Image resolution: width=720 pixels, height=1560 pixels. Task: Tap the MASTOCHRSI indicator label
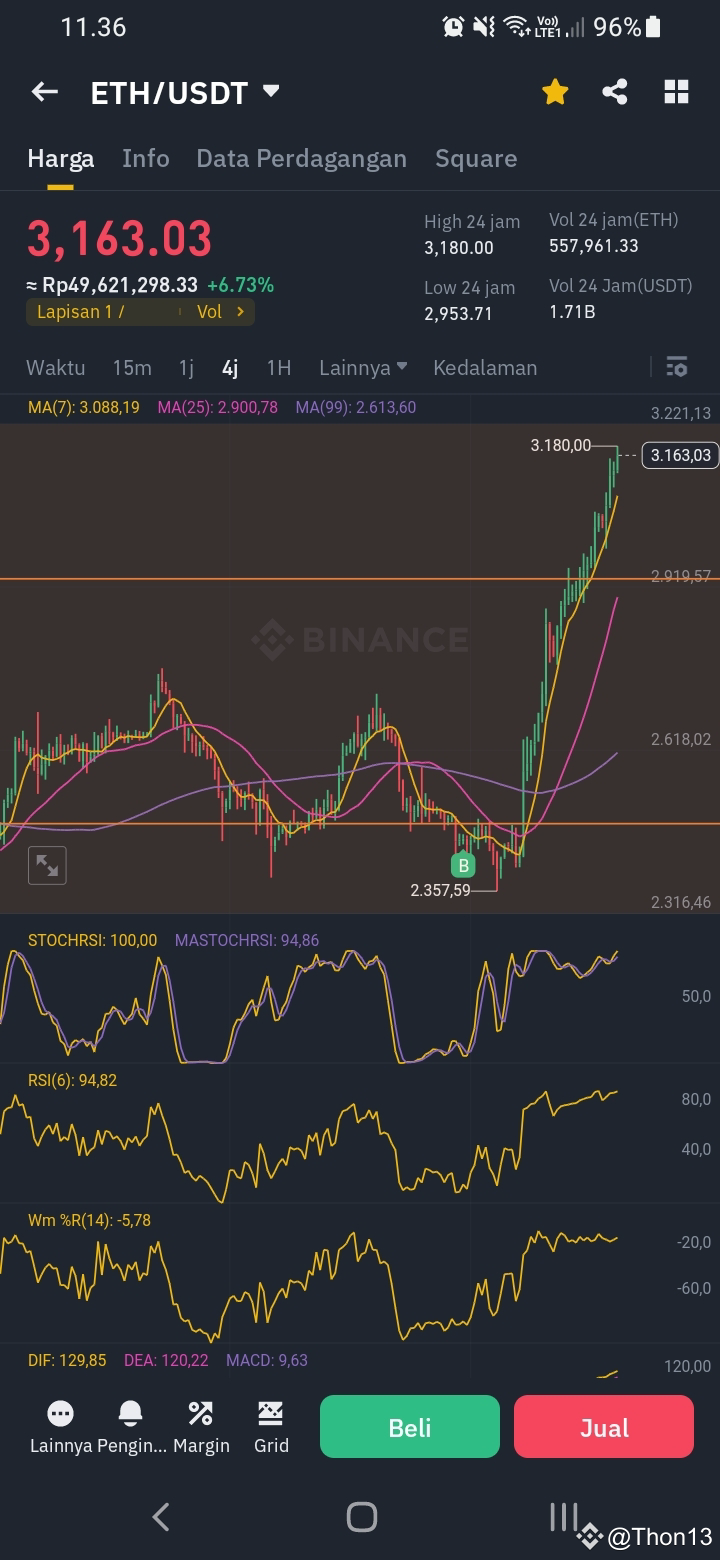247,940
